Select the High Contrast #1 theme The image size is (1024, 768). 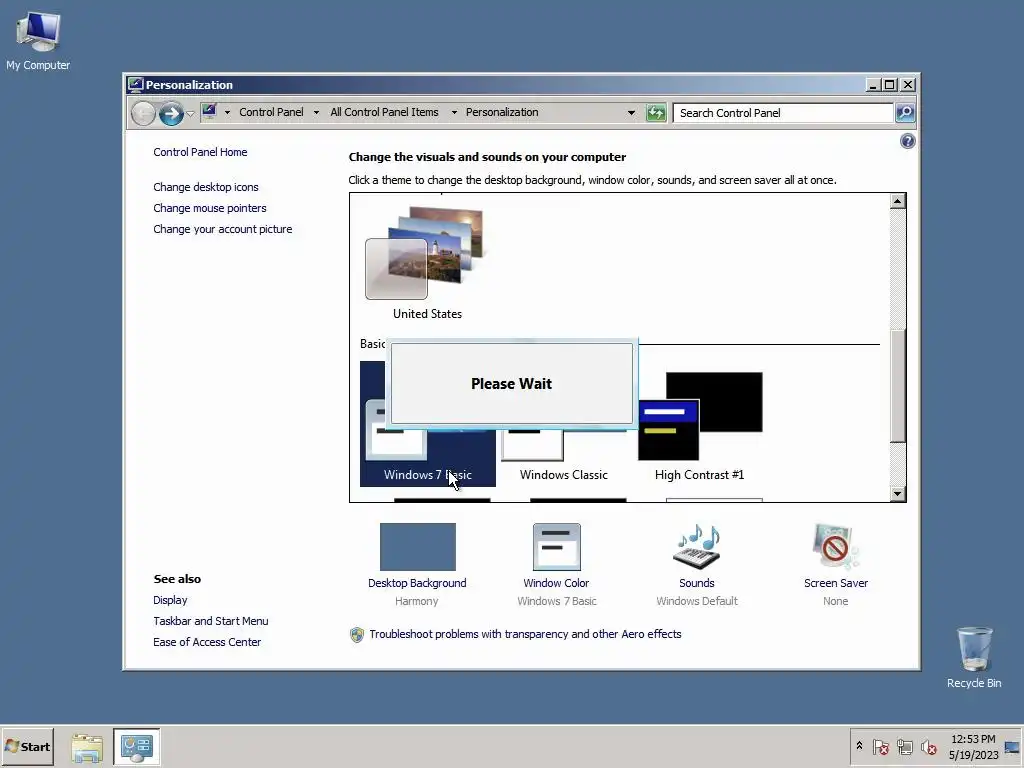click(699, 426)
